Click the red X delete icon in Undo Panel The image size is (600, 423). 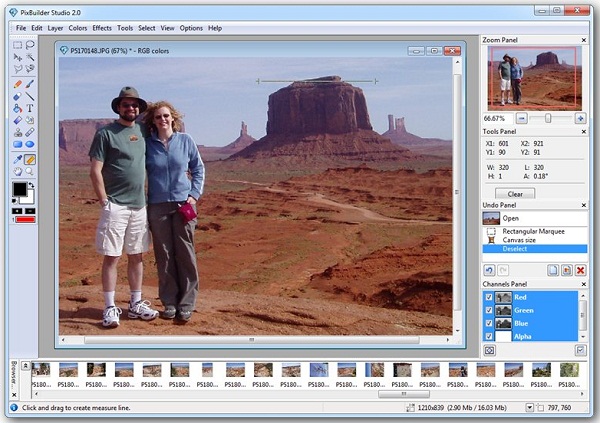coord(580,271)
